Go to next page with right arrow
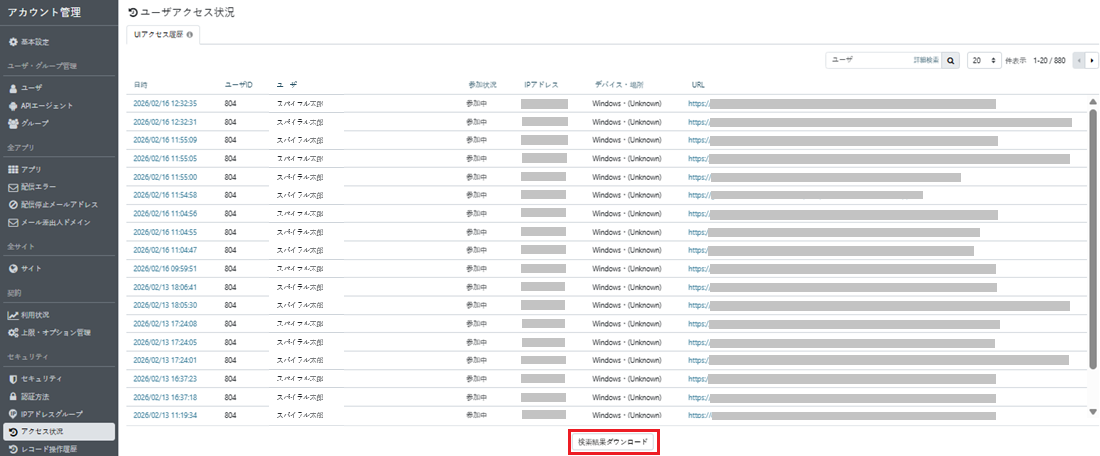The image size is (1100, 456). pyautogui.click(x=1091, y=60)
